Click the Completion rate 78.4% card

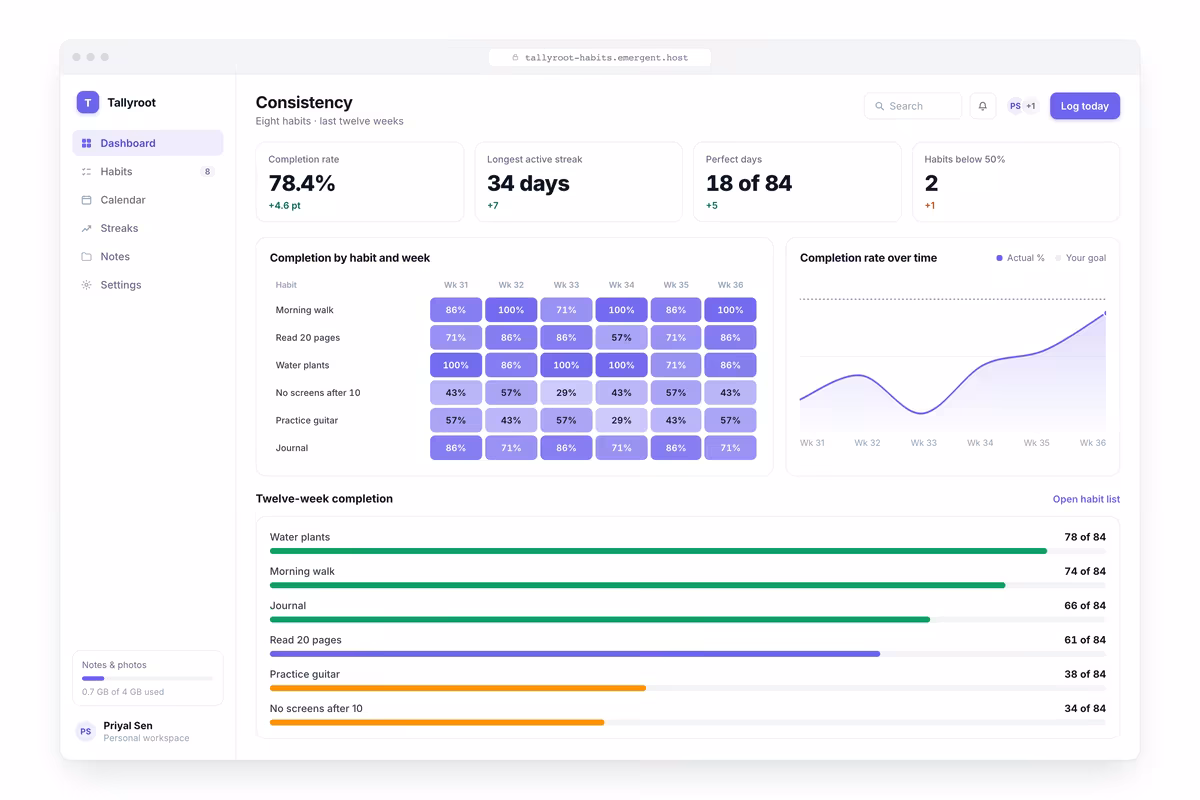(360, 182)
